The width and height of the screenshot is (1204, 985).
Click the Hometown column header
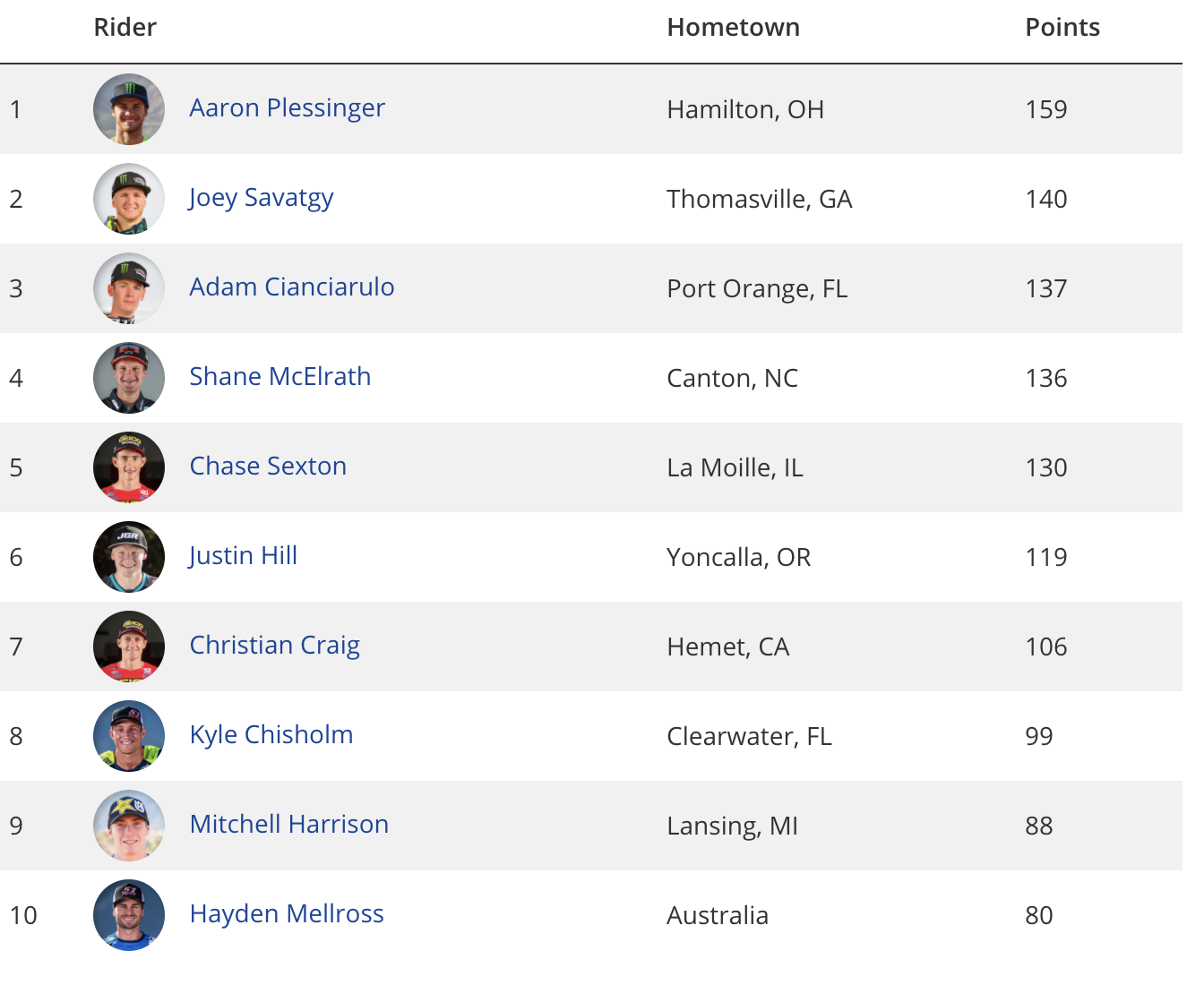734,28
